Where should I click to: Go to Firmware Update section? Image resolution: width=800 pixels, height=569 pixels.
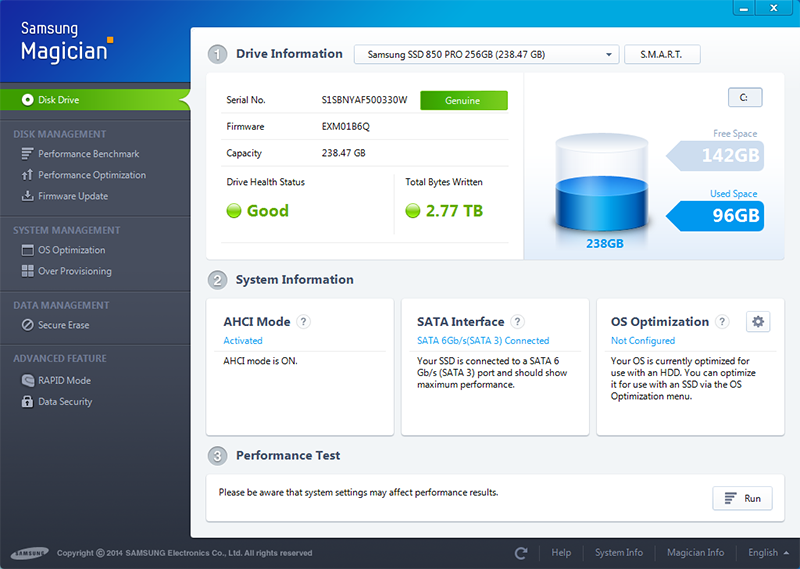click(72, 196)
